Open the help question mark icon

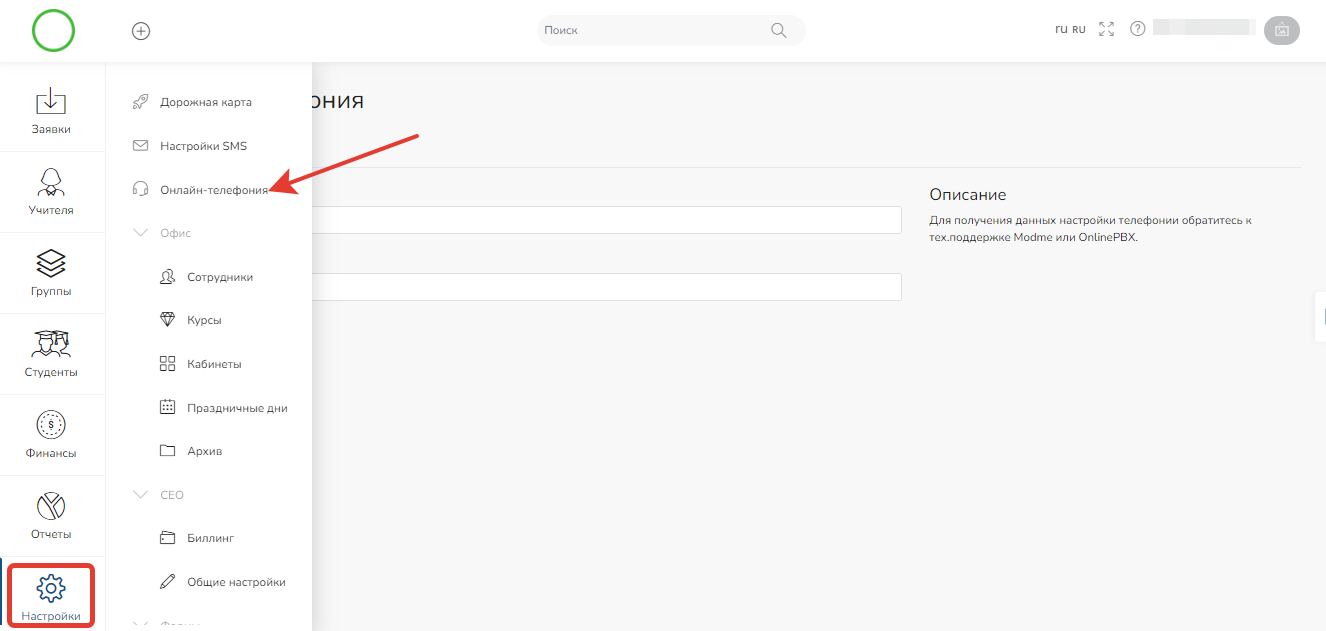pyautogui.click(x=1137, y=29)
